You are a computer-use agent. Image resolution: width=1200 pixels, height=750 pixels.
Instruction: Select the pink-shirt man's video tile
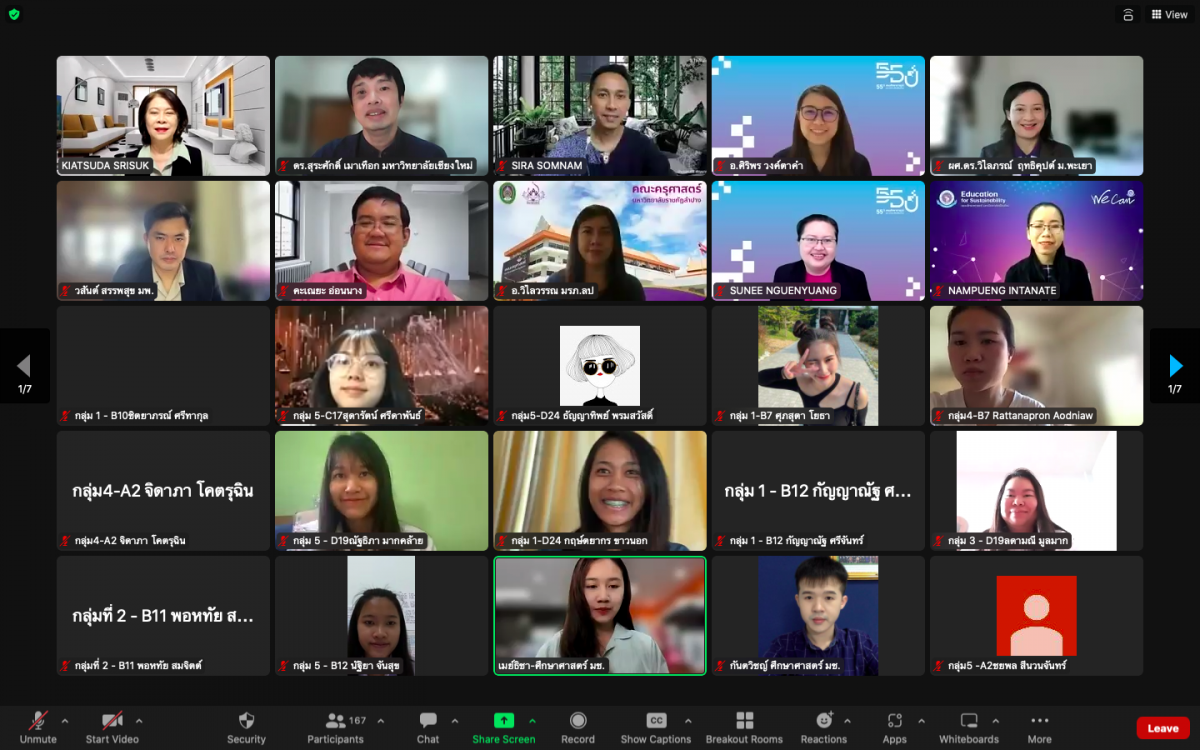point(381,241)
